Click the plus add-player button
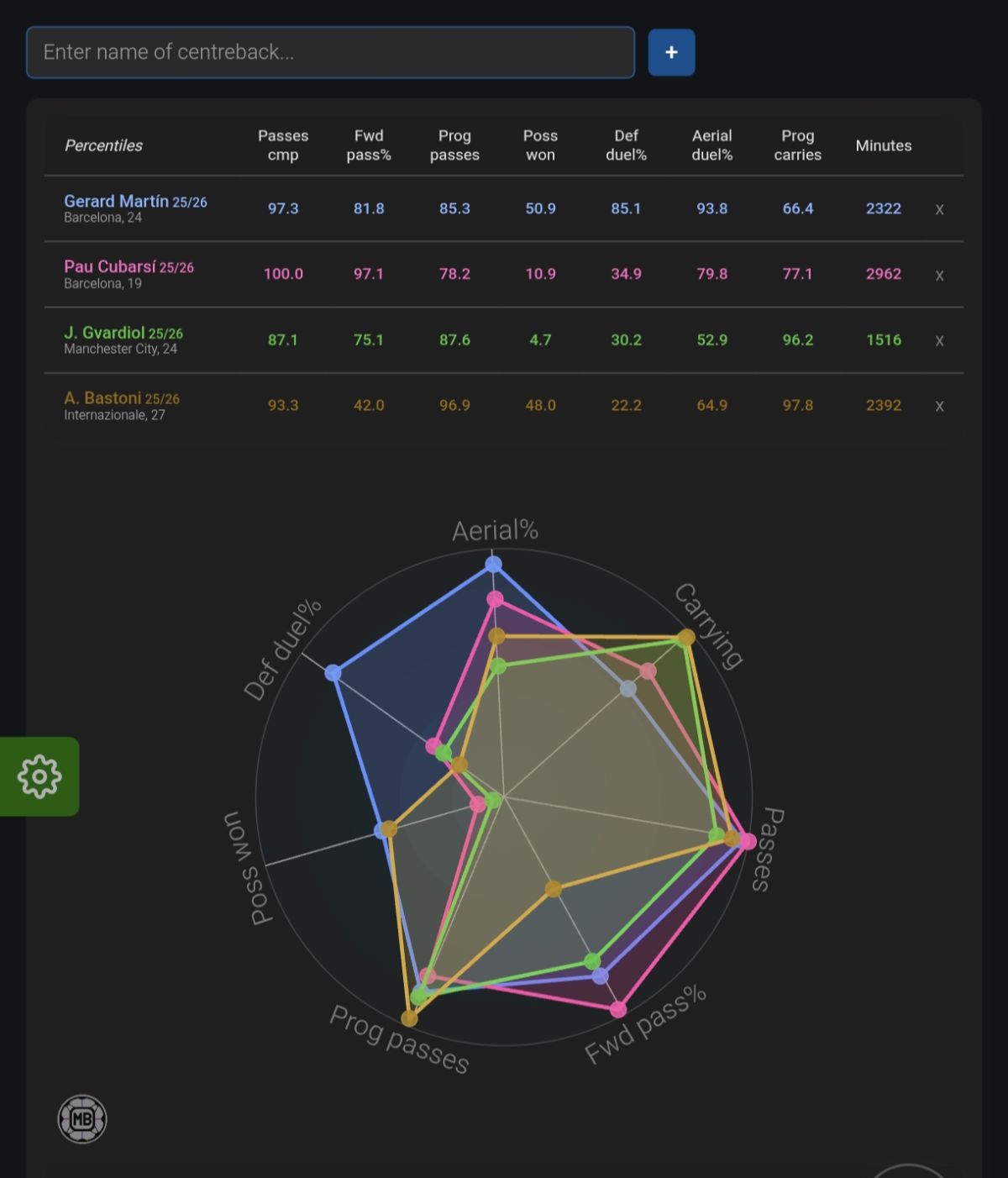The image size is (1008, 1178). tap(671, 52)
